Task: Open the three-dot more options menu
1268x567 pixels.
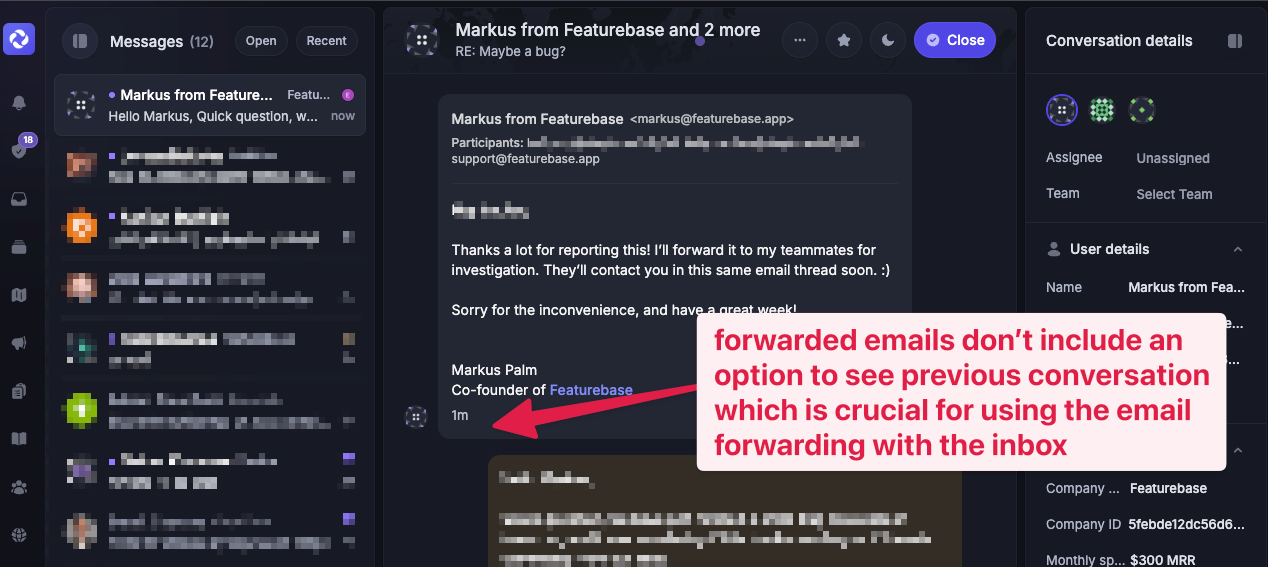Action: (799, 40)
